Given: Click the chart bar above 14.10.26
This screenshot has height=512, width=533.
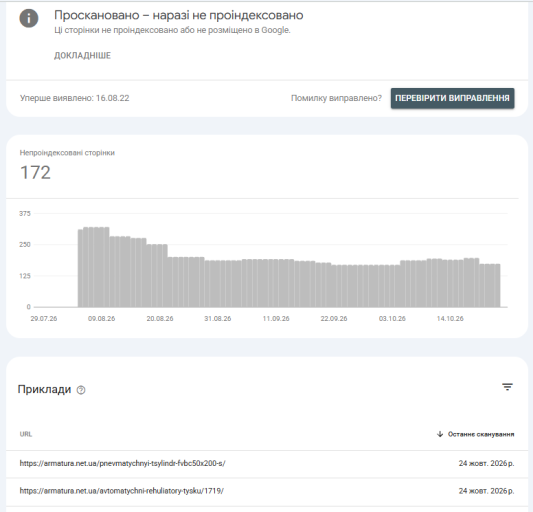Looking at the screenshot, I should pyautogui.click(x=450, y=284).
